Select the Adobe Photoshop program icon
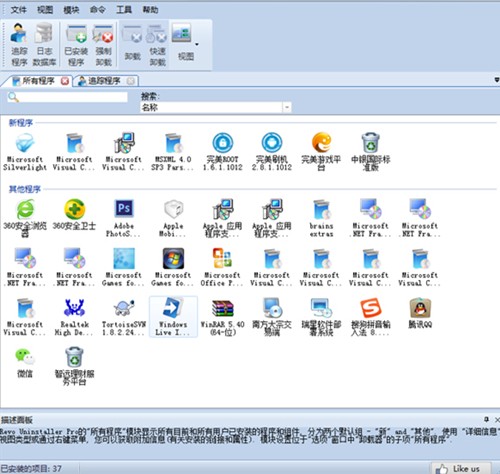Screen dimensions: 500x474 (124, 218)
